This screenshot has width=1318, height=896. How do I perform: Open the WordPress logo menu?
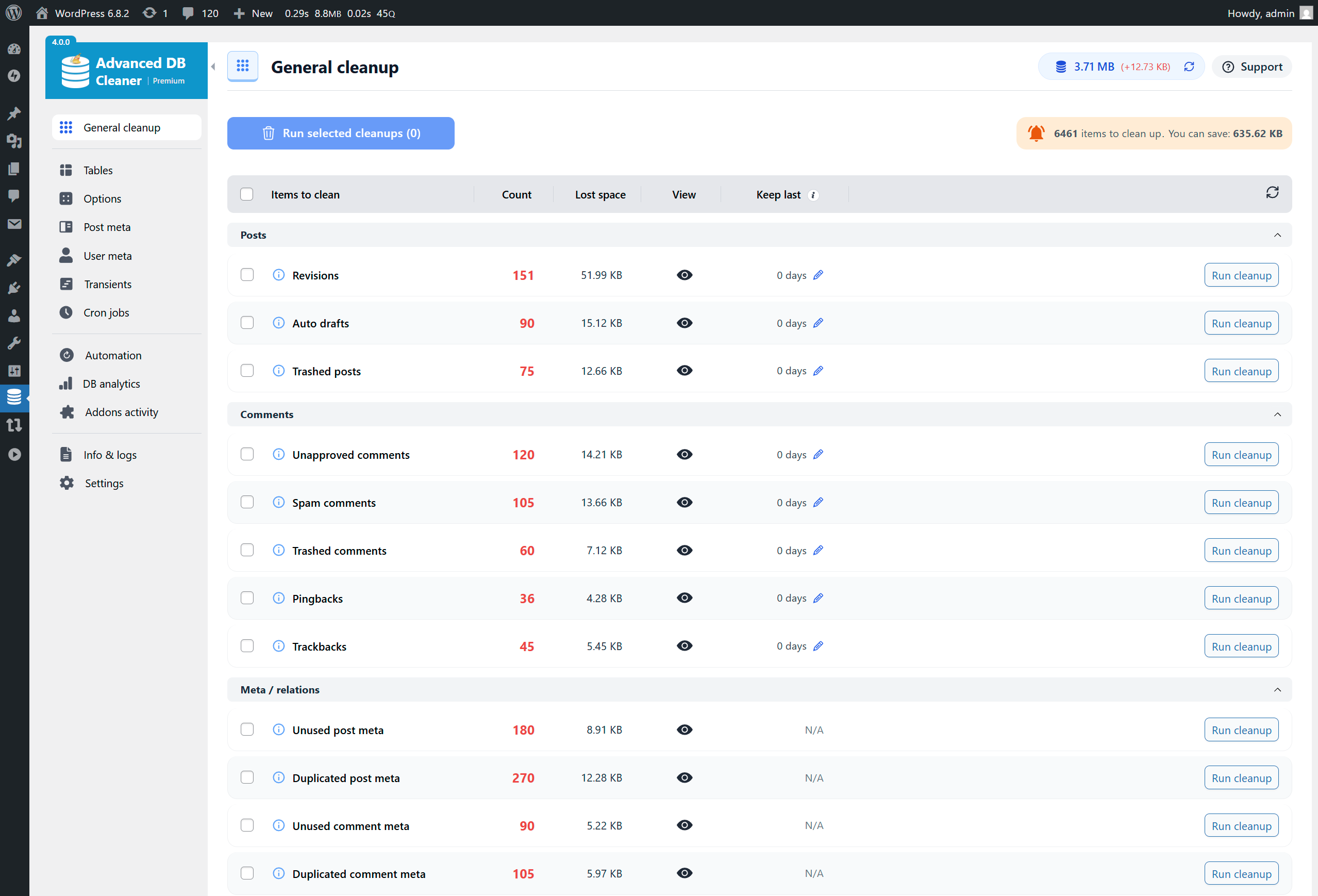[x=13, y=12]
